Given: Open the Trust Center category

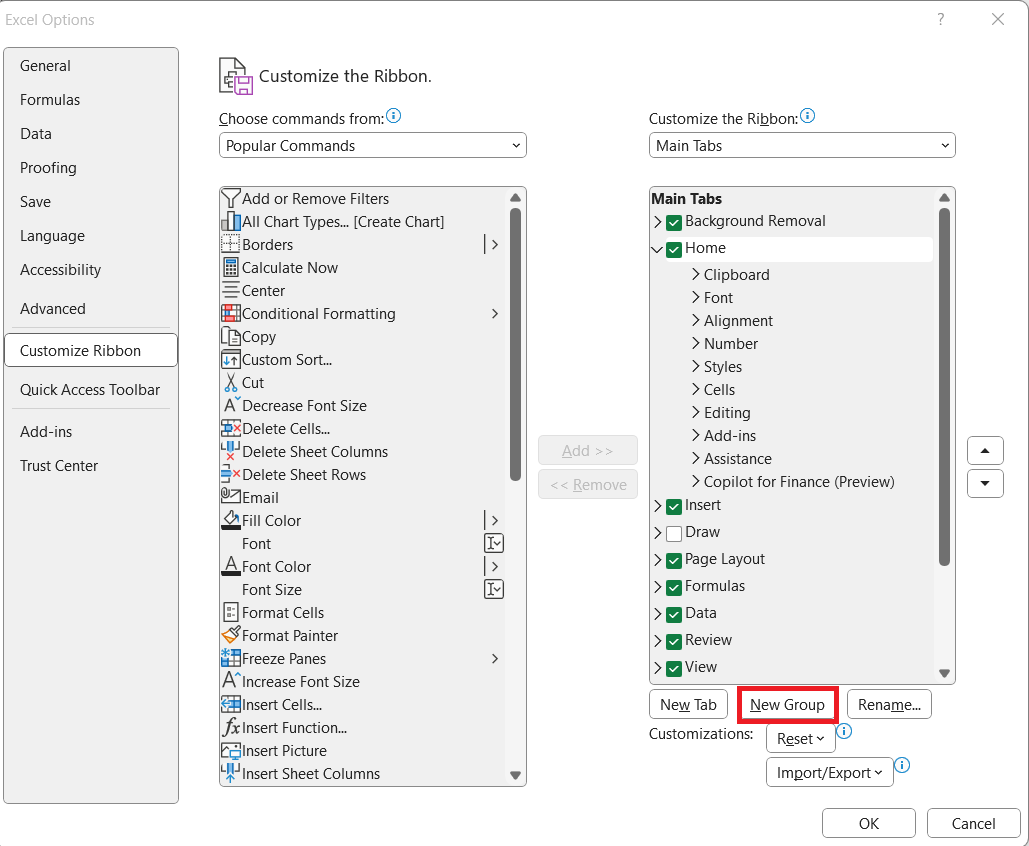Looking at the screenshot, I should click(91, 465).
